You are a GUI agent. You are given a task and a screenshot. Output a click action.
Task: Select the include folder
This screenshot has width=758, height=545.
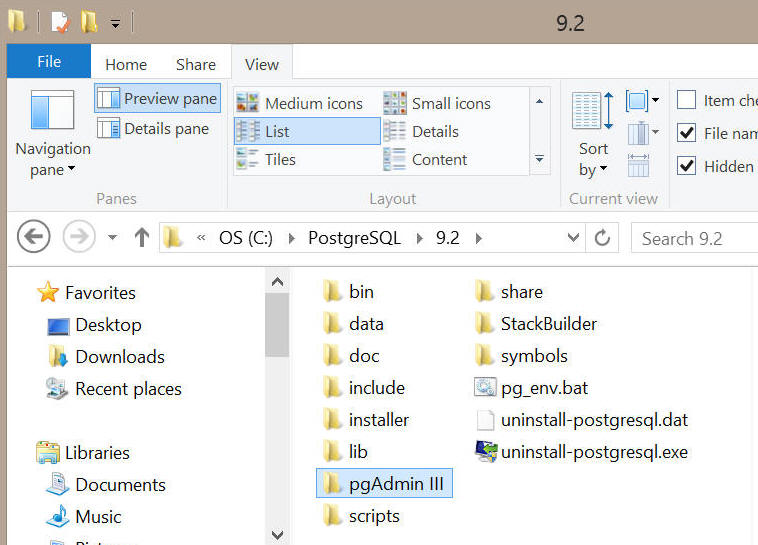[364, 388]
